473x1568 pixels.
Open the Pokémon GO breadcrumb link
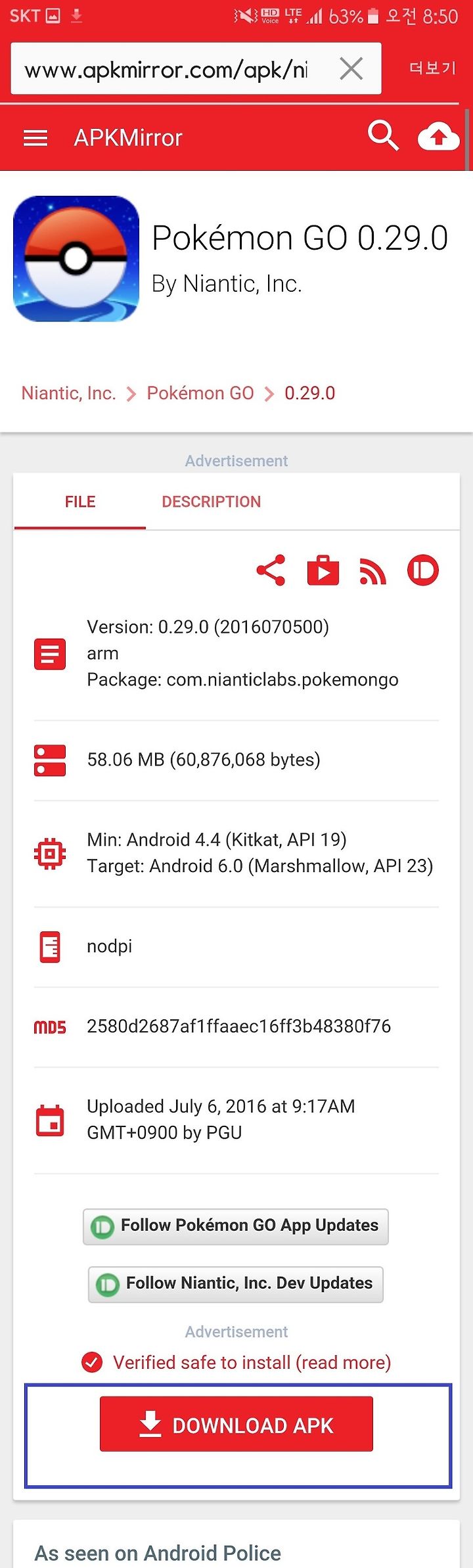coord(200,393)
